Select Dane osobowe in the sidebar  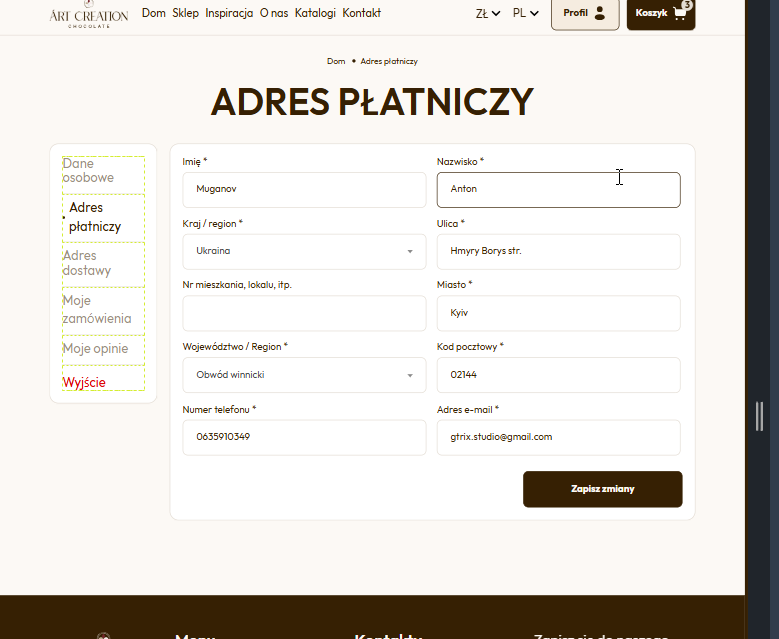click(x=88, y=170)
